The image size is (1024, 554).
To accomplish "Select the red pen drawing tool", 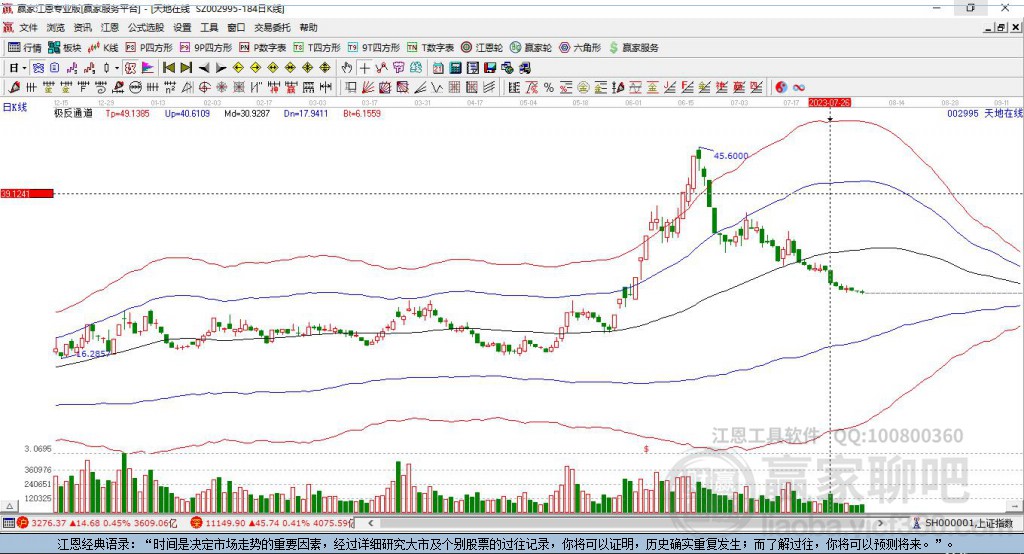I will click(x=14, y=88).
